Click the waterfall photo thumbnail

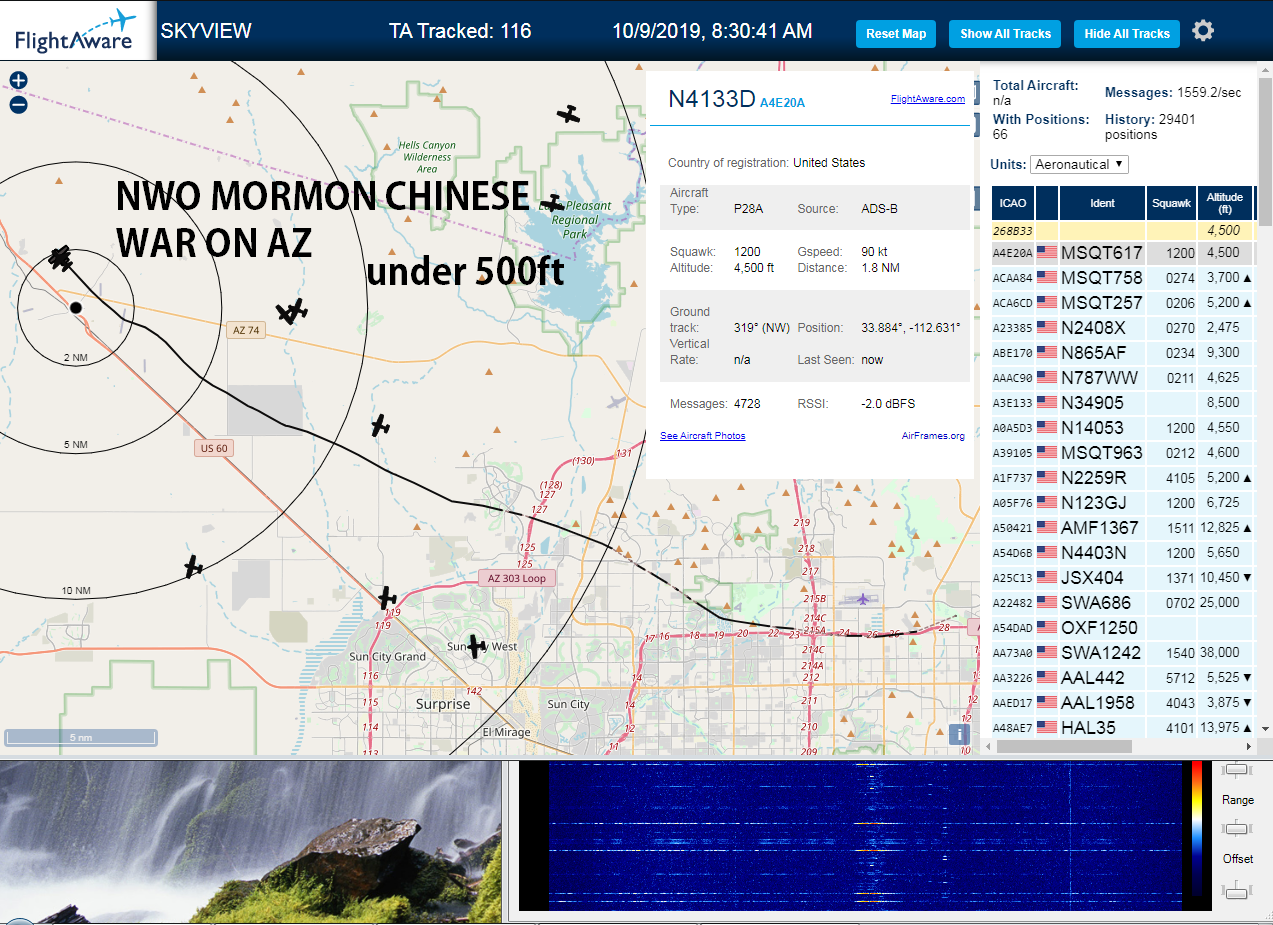pyautogui.click(x=250, y=842)
